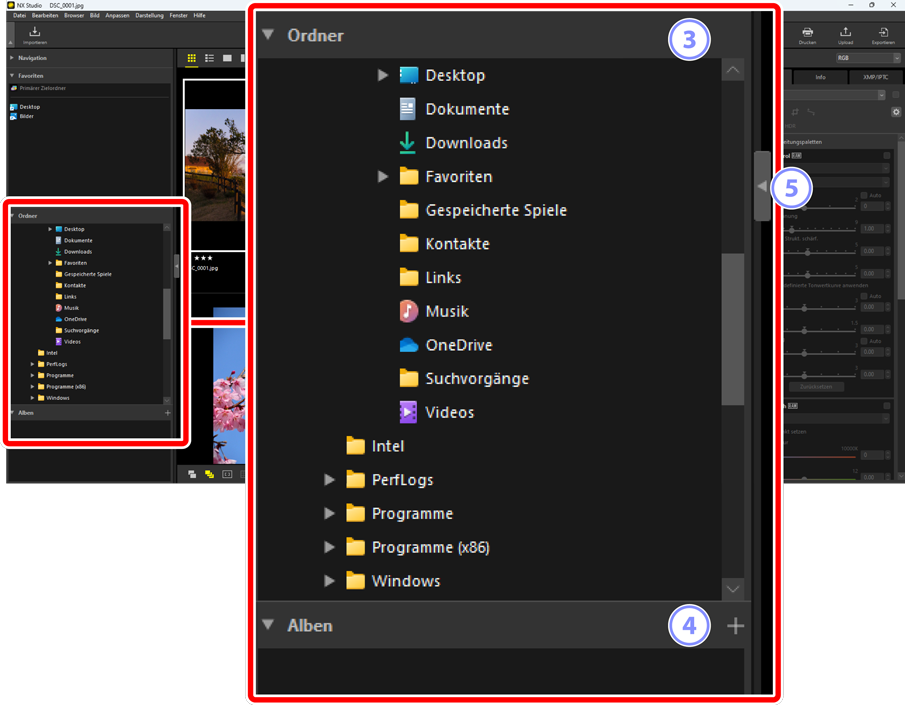Click the Drucken printer icon
The width and height of the screenshot is (905, 705).
807,35
